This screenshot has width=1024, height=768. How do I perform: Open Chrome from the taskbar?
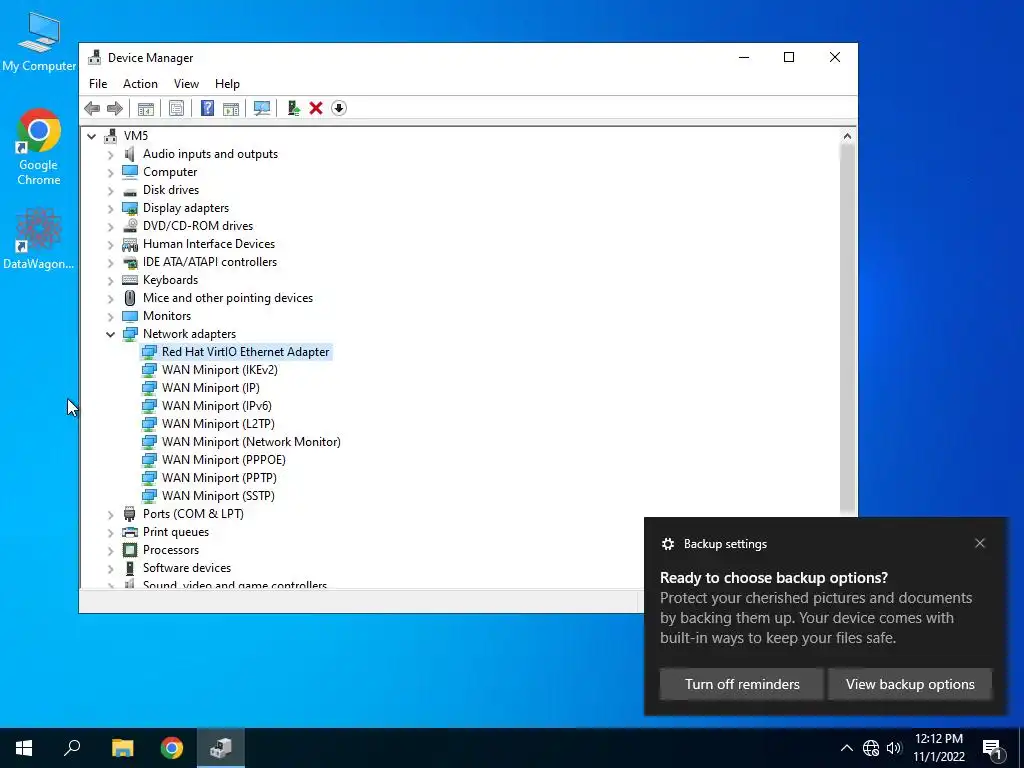coord(172,748)
